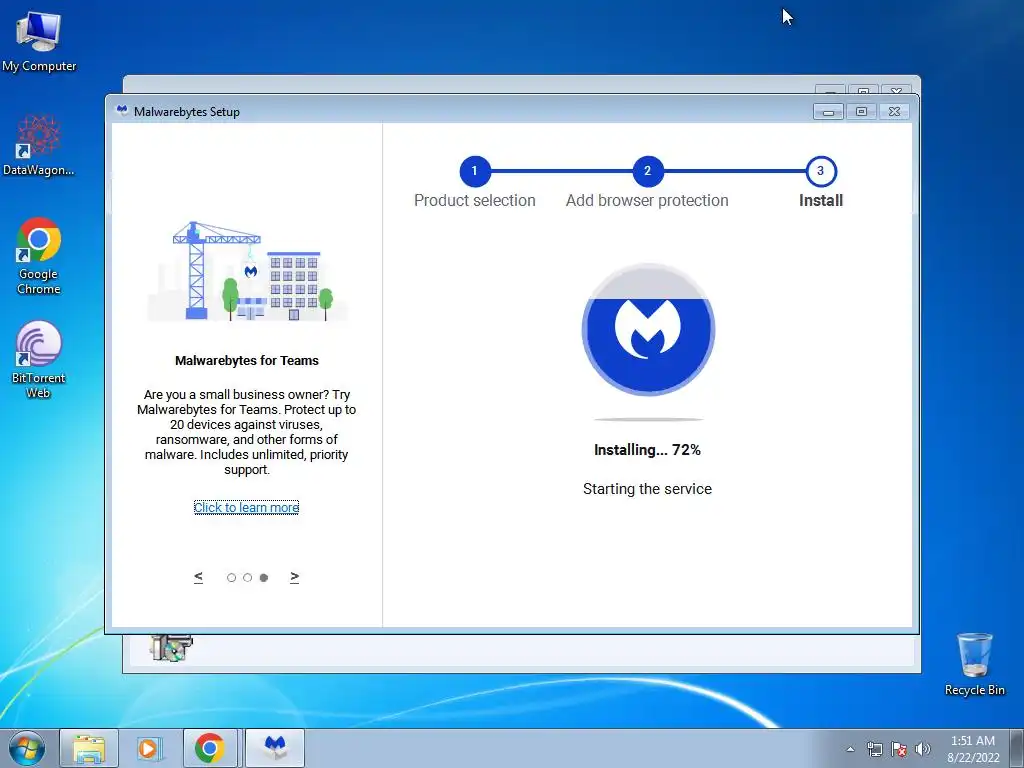Viewport: 1024px width, 768px height.
Task: Click the Product selection step label
Action: 475,200
